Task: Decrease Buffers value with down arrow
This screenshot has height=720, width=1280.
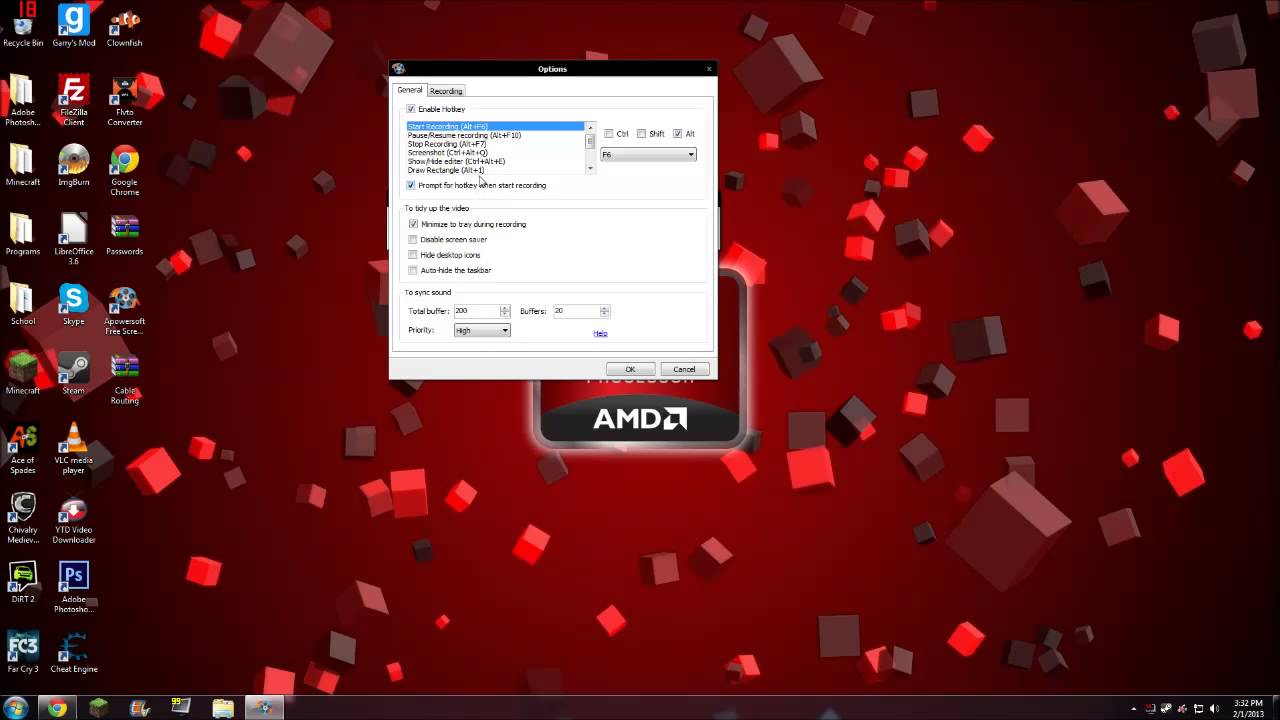Action: click(604, 314)
